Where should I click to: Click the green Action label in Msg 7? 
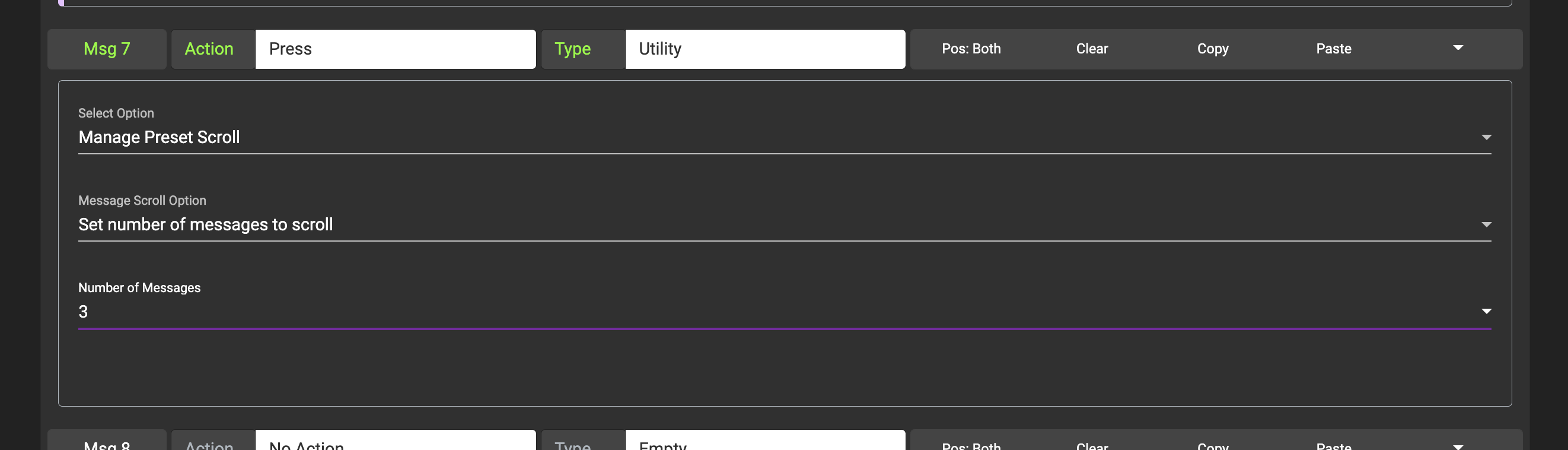coord(209,49)
